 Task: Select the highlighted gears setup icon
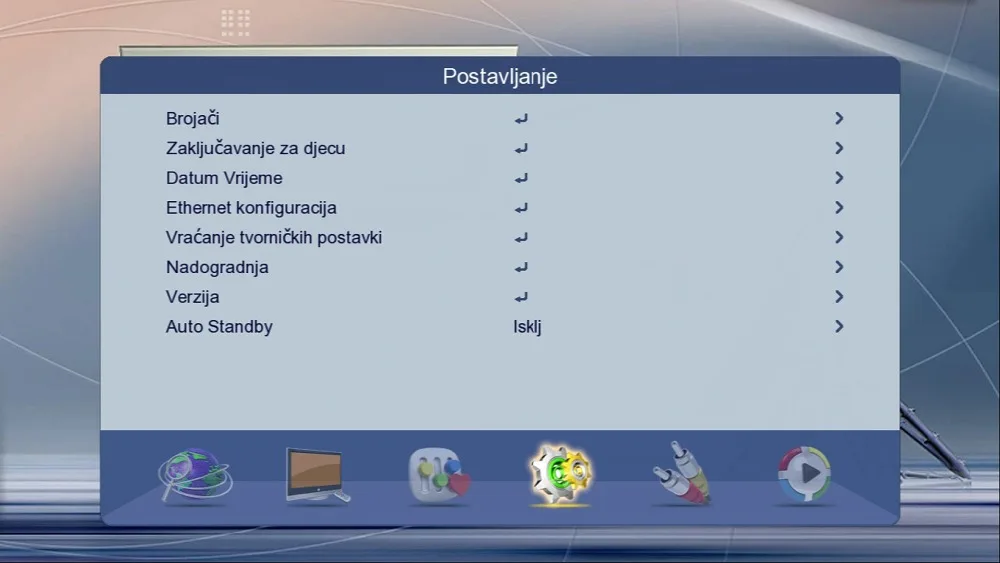(561, 475)
